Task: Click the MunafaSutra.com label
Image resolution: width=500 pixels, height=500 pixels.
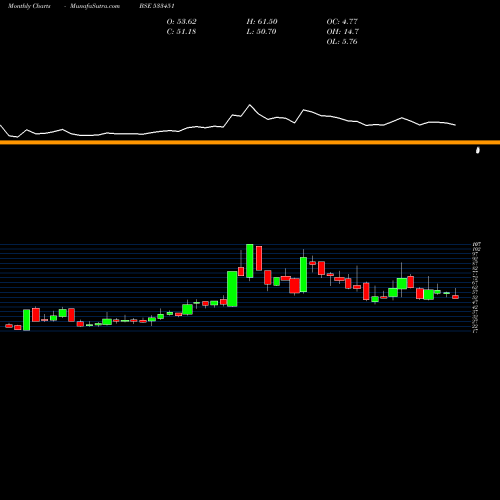Action: [x=95, y=6]
